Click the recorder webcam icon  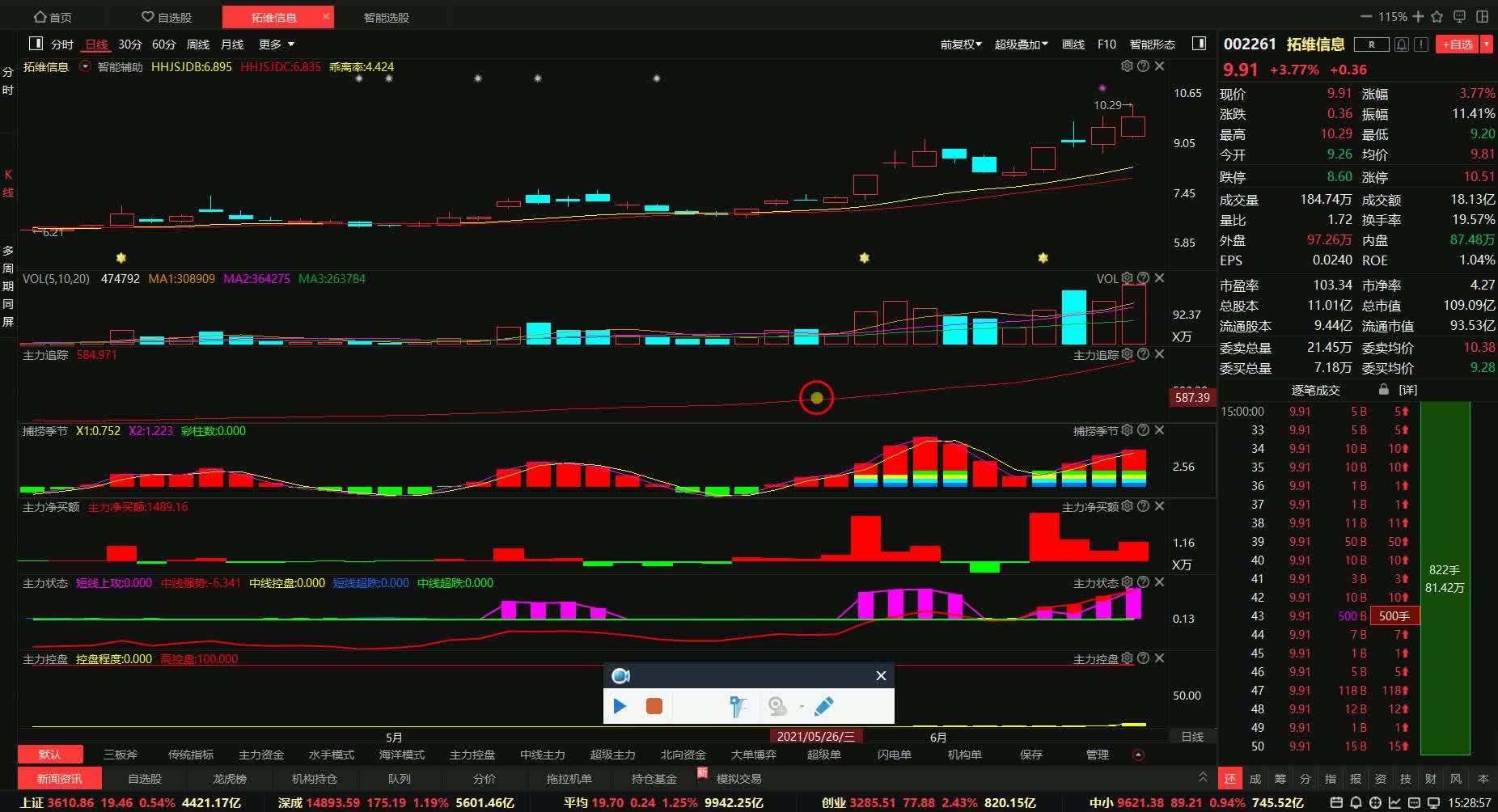pyautogui.click(x=777, y=706)
